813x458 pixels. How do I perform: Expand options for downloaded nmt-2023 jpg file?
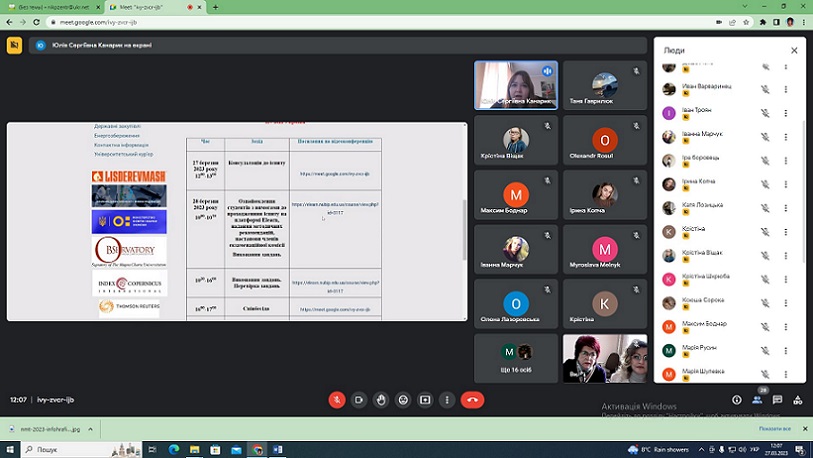[90, 429]
